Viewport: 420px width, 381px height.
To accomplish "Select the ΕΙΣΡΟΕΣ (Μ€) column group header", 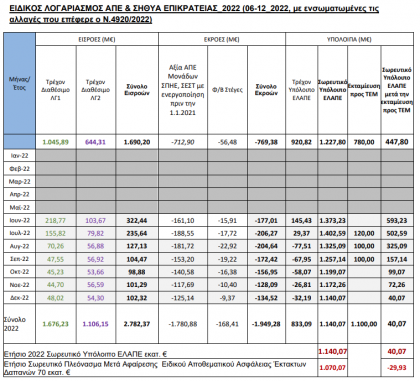I will (97, 39).
